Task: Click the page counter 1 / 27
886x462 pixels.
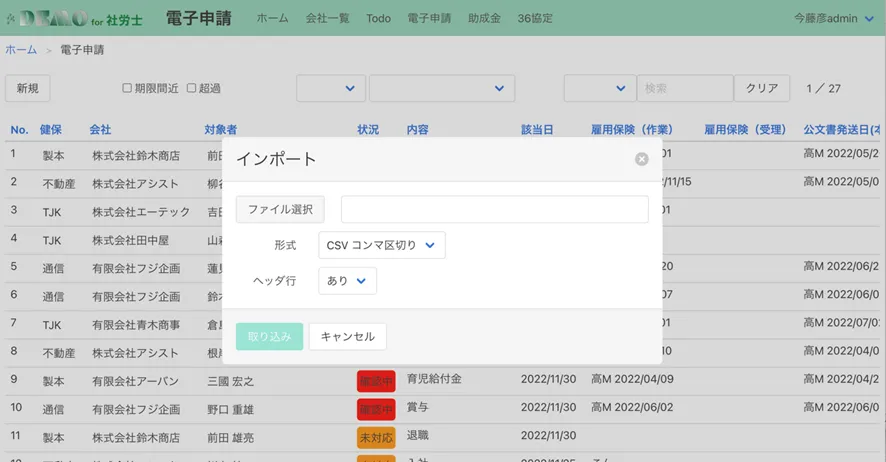Action: [x=823, y=88]
